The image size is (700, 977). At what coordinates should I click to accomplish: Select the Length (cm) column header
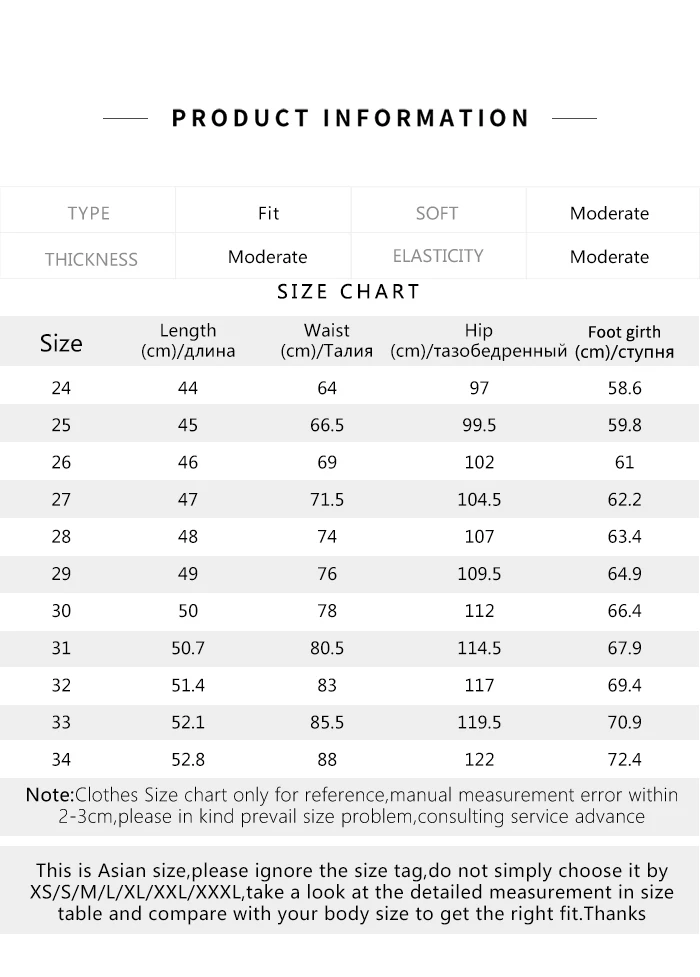tap(188, 340)
